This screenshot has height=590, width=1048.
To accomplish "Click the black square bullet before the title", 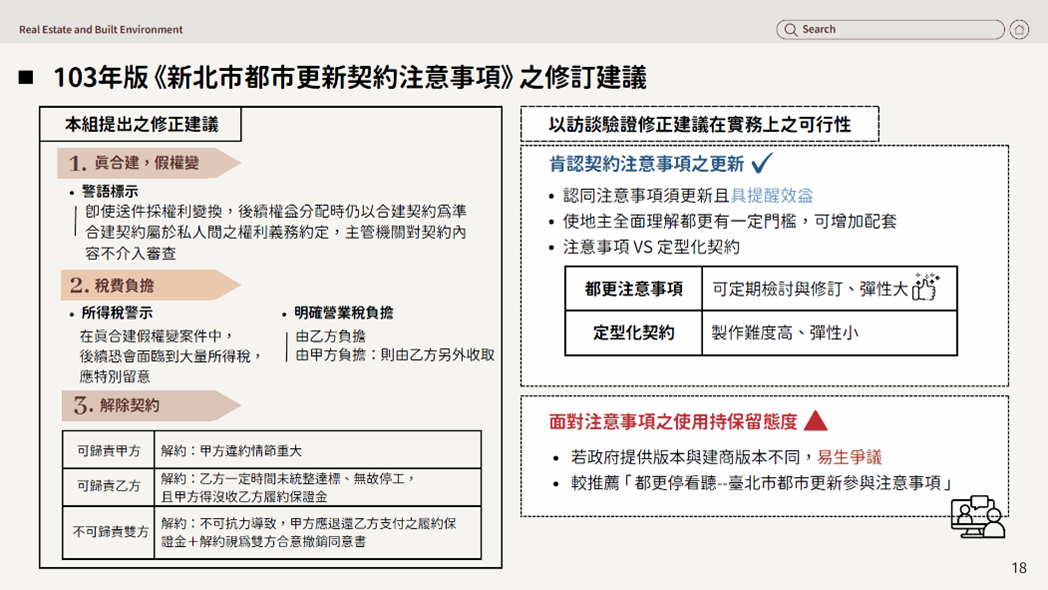I will [x=26, y=77].
